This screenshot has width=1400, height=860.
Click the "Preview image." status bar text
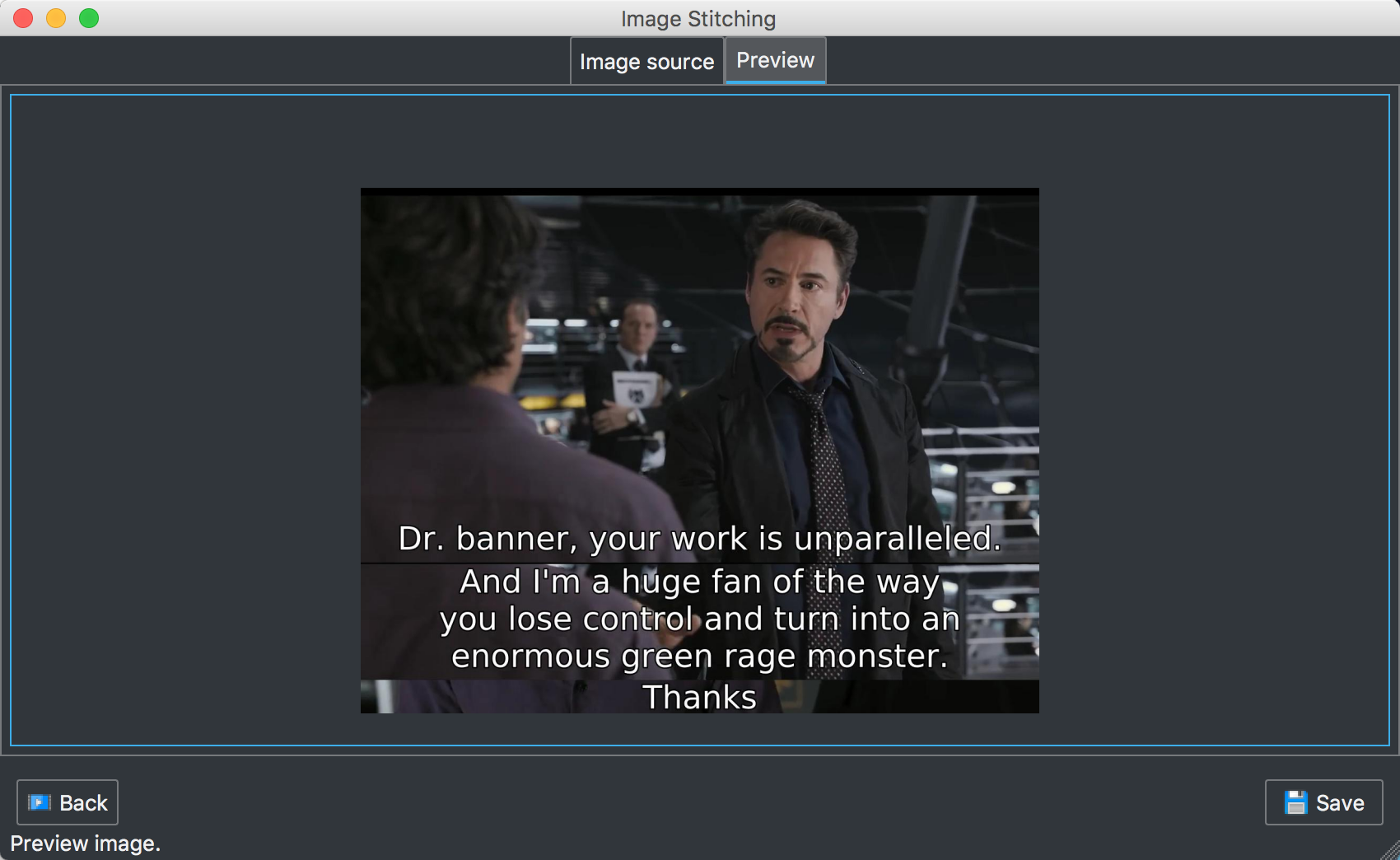click(x=85, y=844)
